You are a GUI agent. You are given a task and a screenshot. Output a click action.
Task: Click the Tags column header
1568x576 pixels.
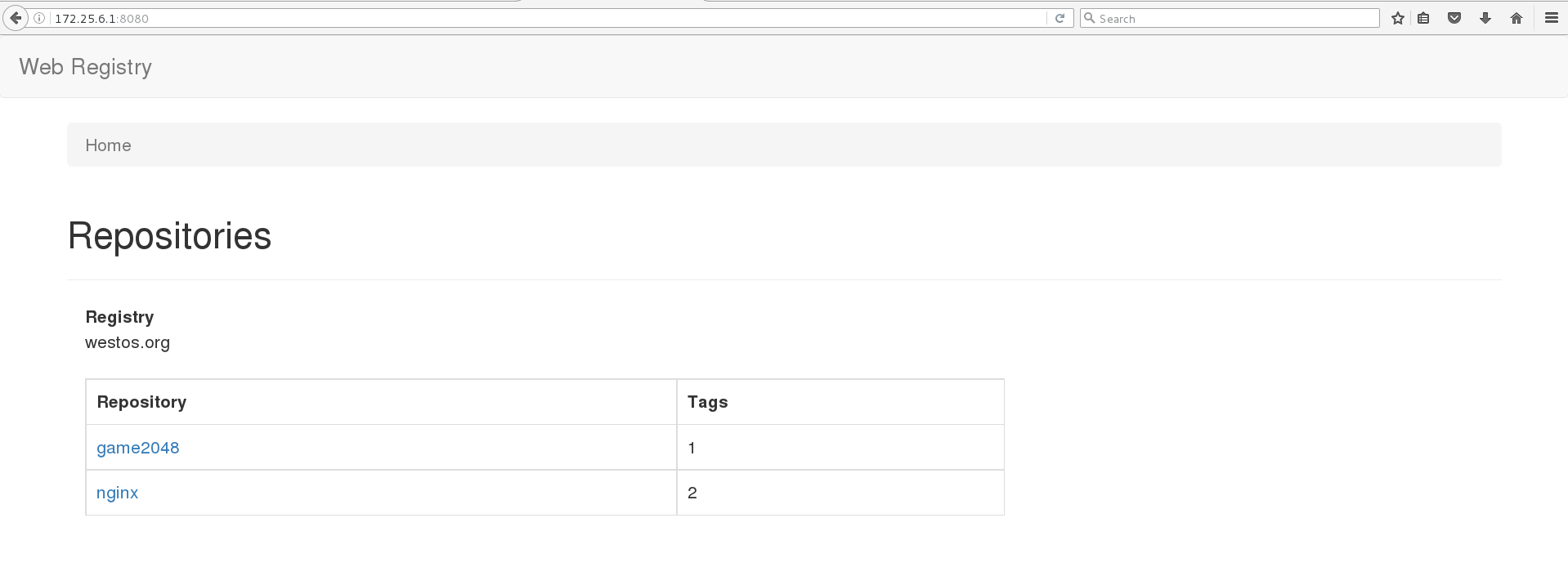707,402
